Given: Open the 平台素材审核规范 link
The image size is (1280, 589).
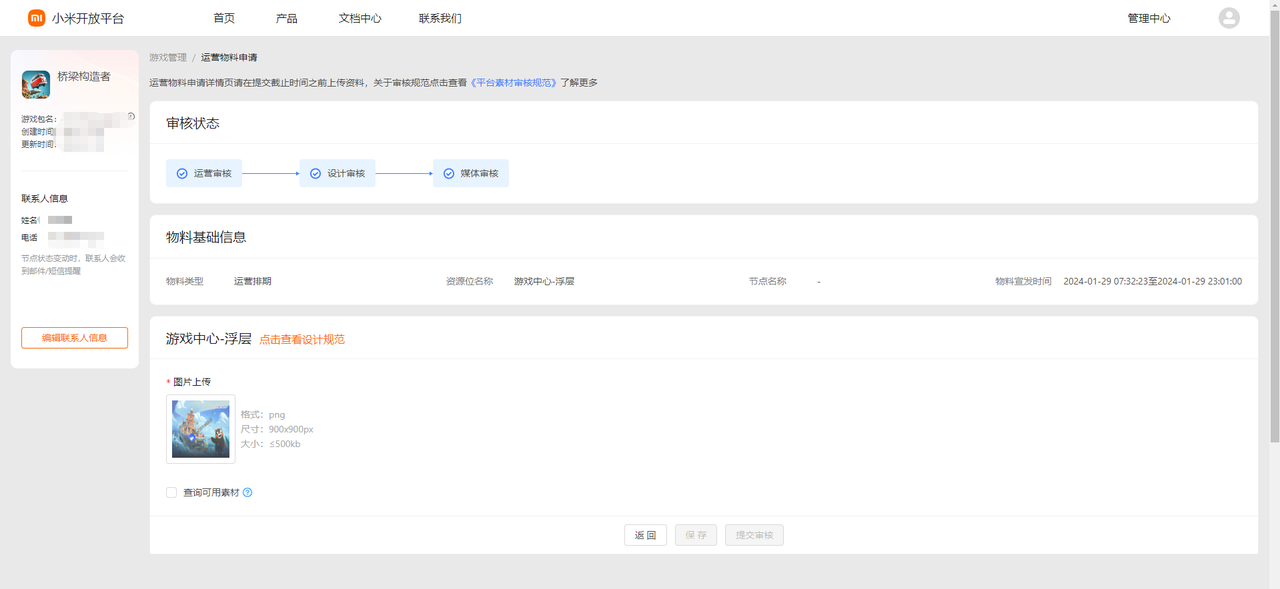Looking at the screenshot, I should click(x=514, y=83).
